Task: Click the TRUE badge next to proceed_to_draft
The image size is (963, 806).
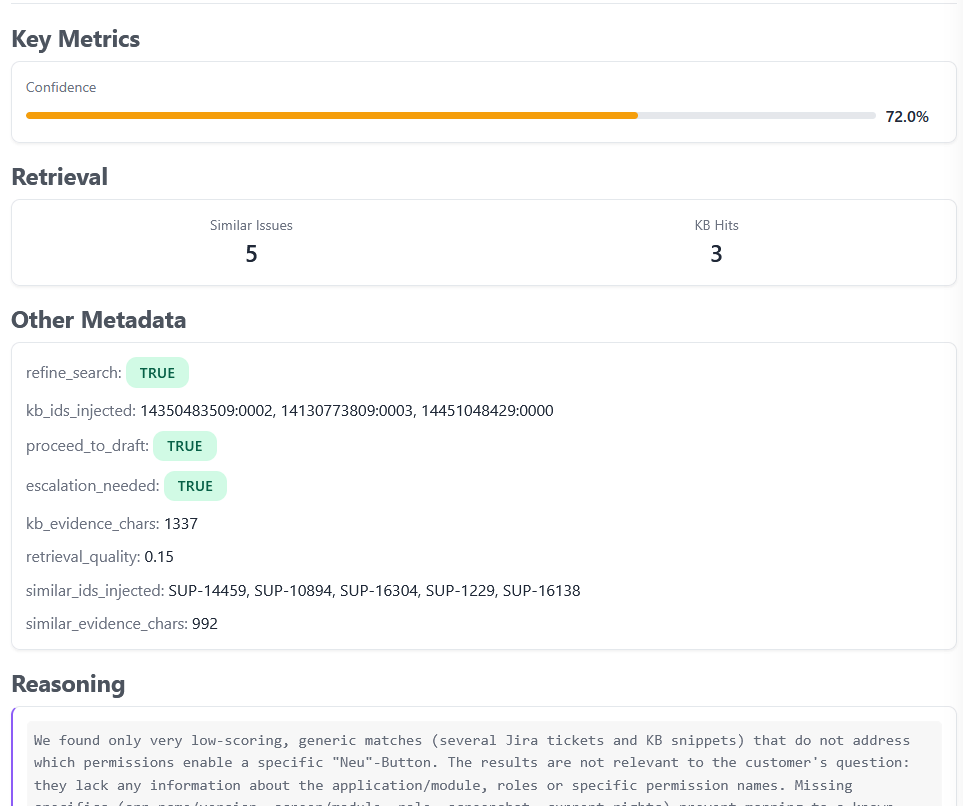Action: (x=184, y=446)
